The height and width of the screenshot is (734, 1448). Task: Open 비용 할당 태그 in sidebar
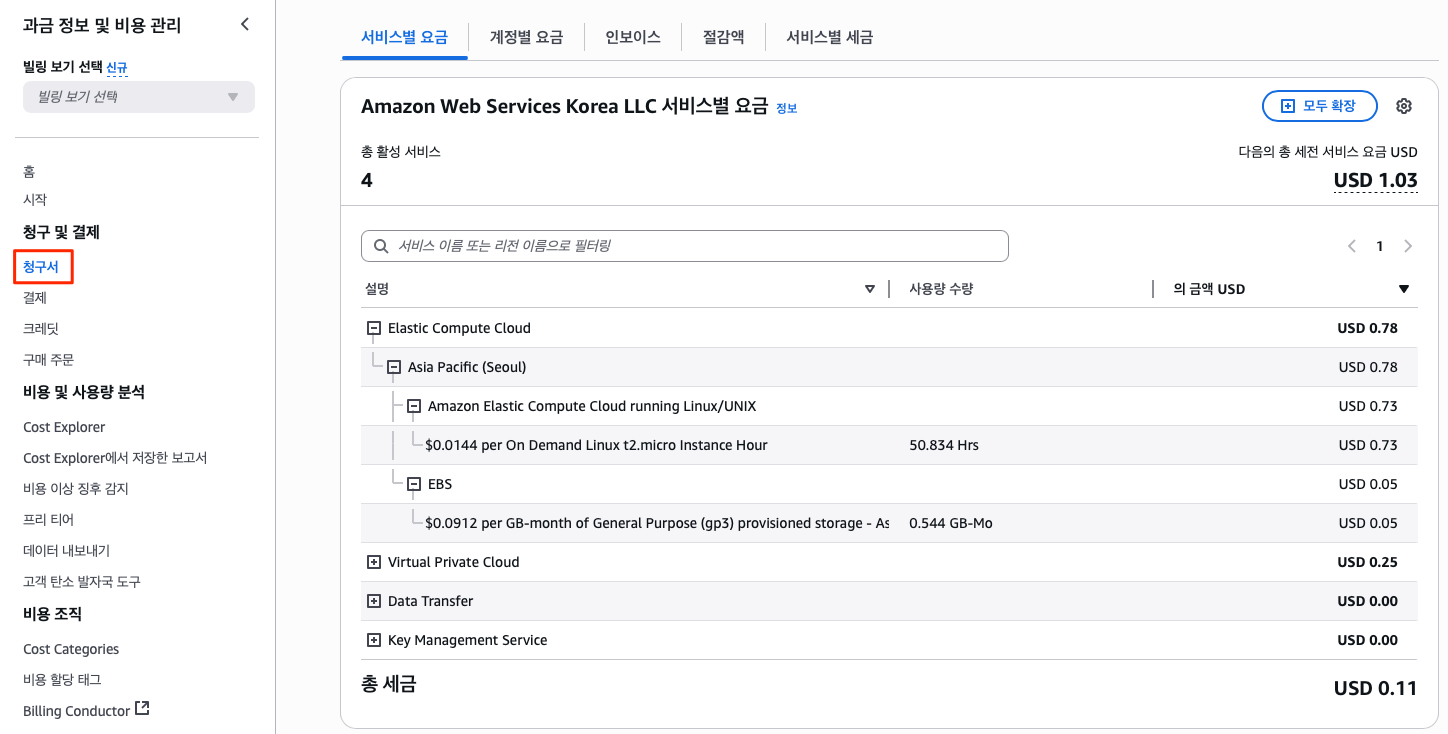[x=62, y=680]
